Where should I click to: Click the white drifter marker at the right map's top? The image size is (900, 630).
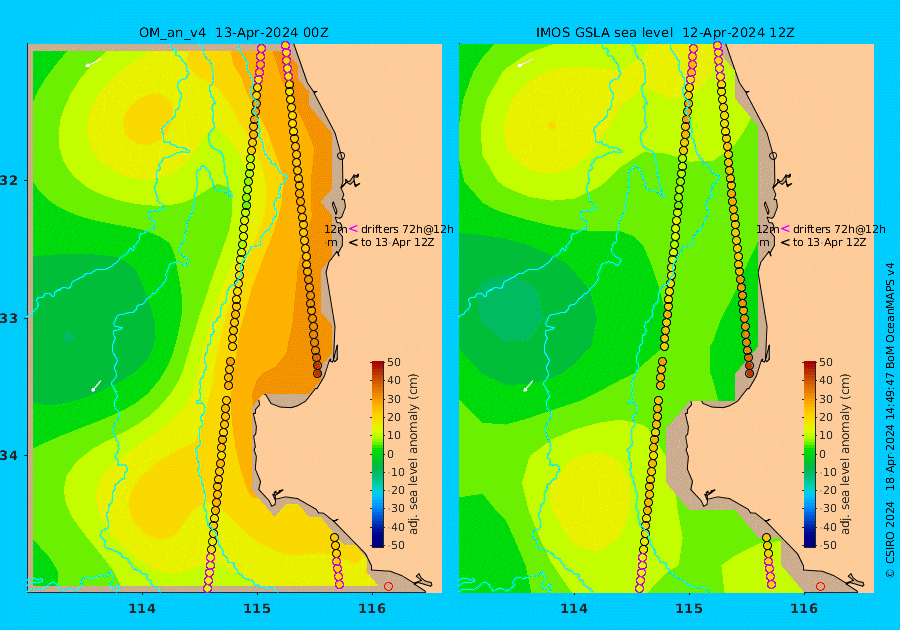[525, 63]
